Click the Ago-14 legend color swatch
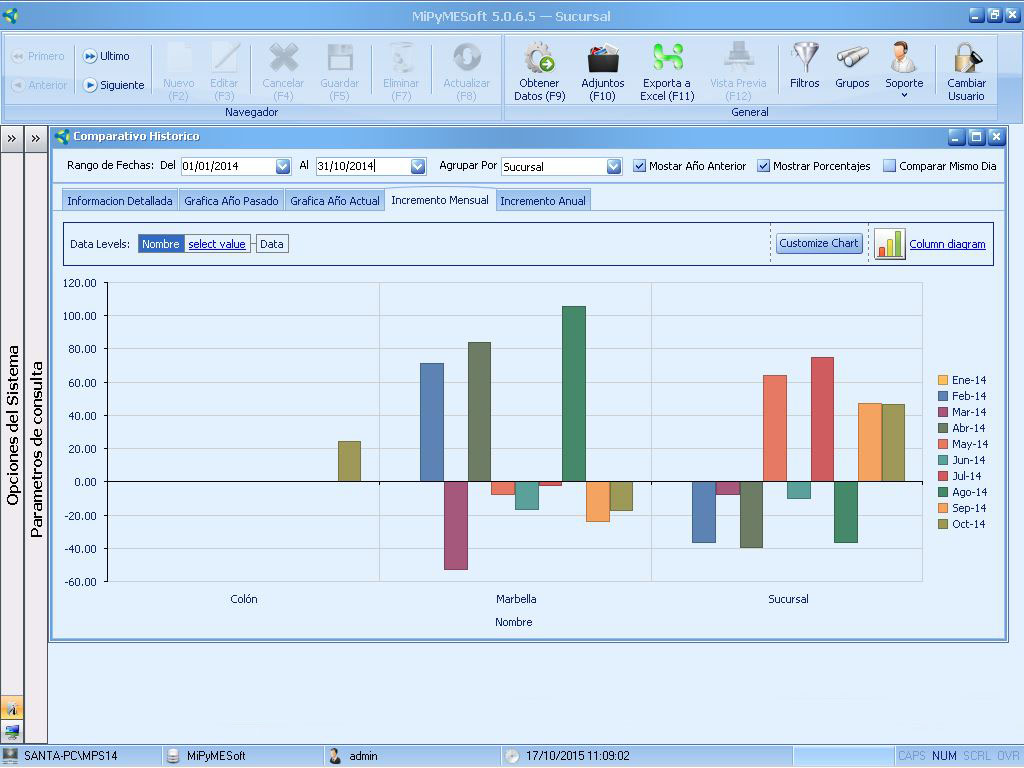 943,492
